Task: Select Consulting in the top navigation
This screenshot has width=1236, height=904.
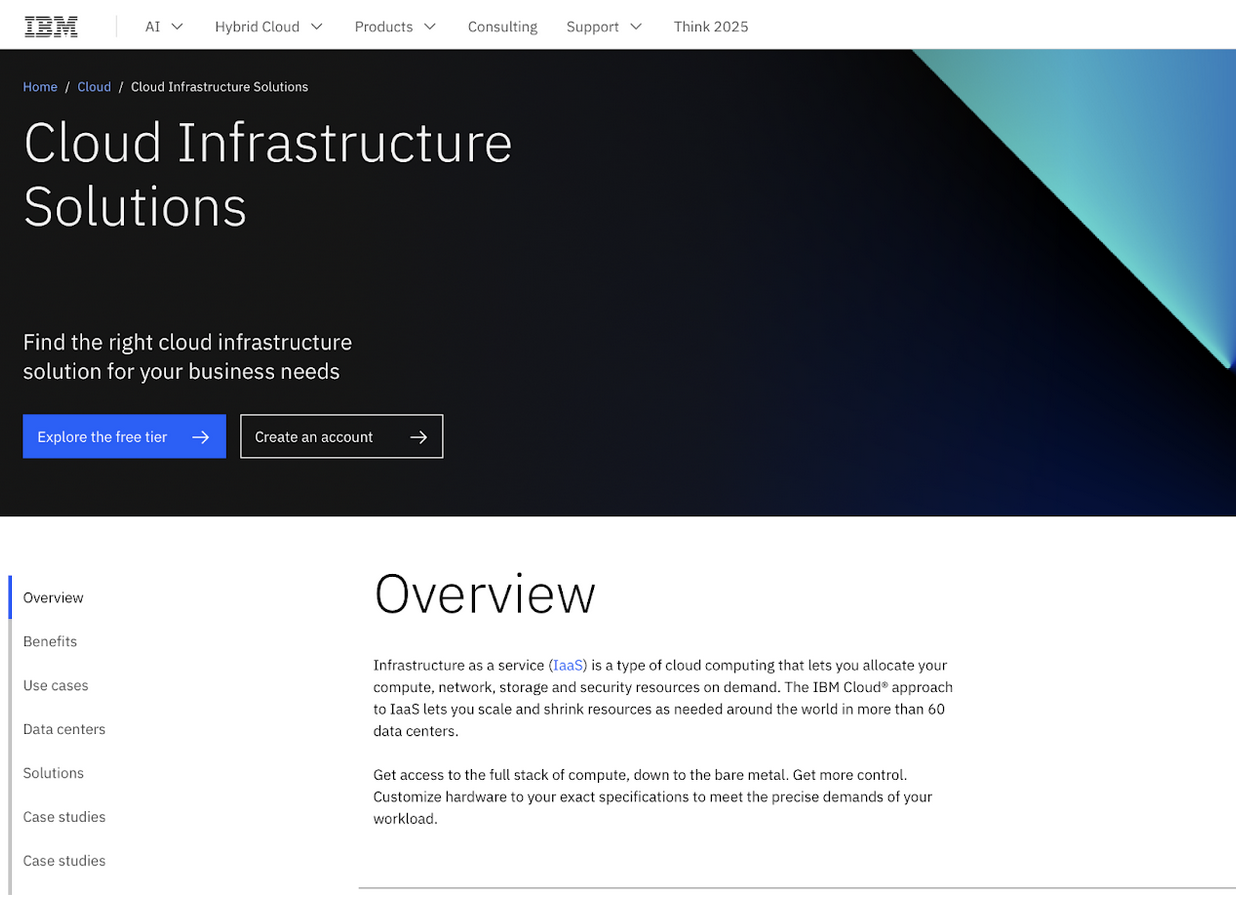Action: tap(502, 27)
